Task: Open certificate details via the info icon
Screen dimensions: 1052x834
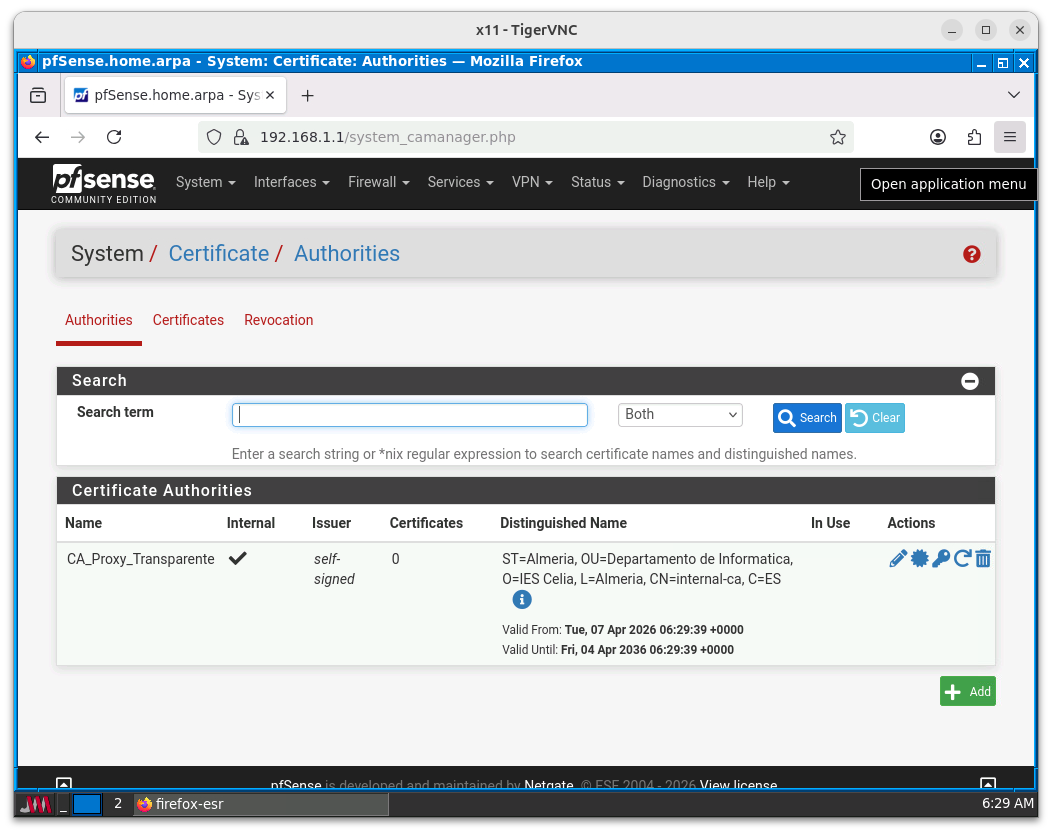Action: [521, 599]
